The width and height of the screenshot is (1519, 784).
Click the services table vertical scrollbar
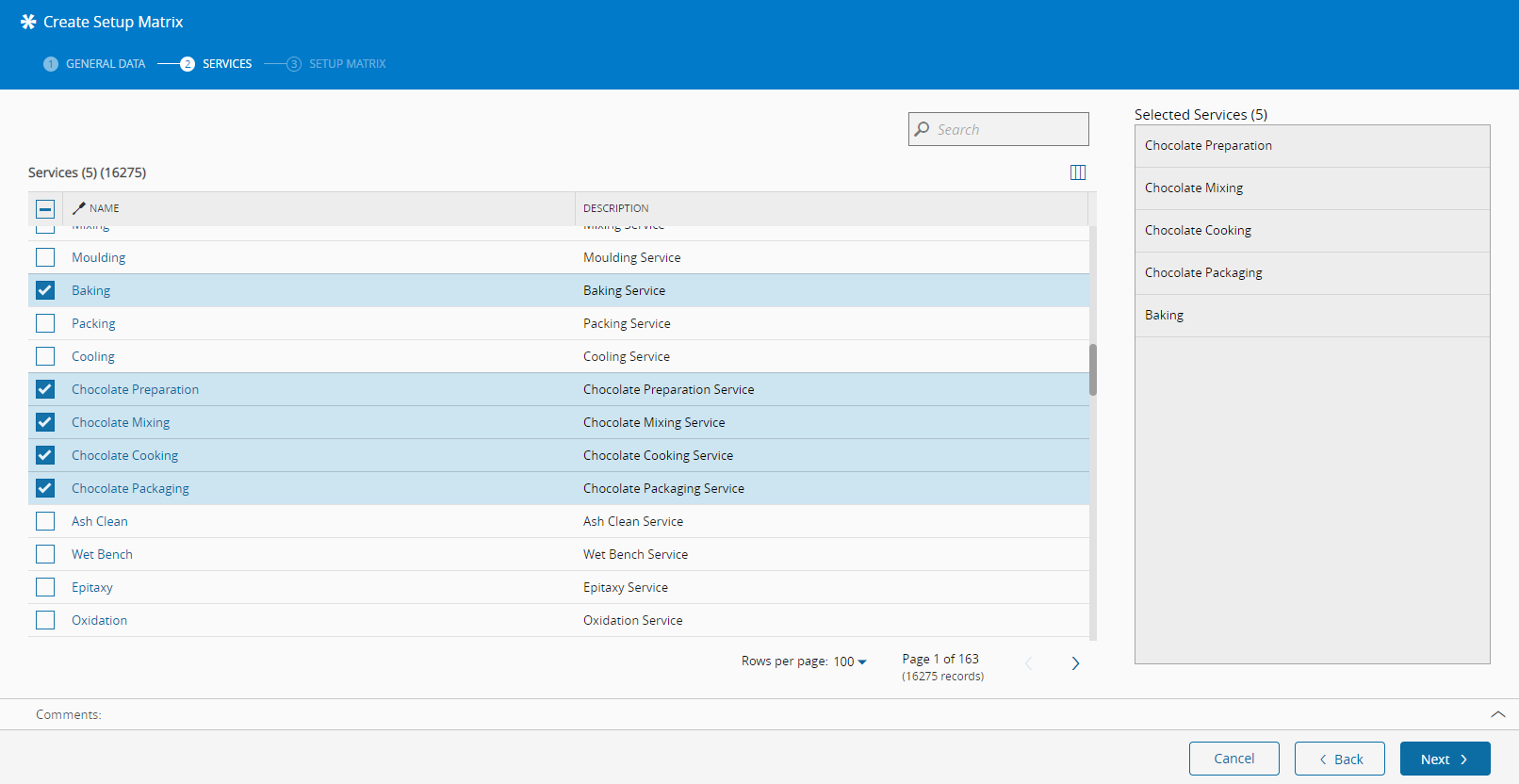pyautogui.click(x=1093, y=369)
